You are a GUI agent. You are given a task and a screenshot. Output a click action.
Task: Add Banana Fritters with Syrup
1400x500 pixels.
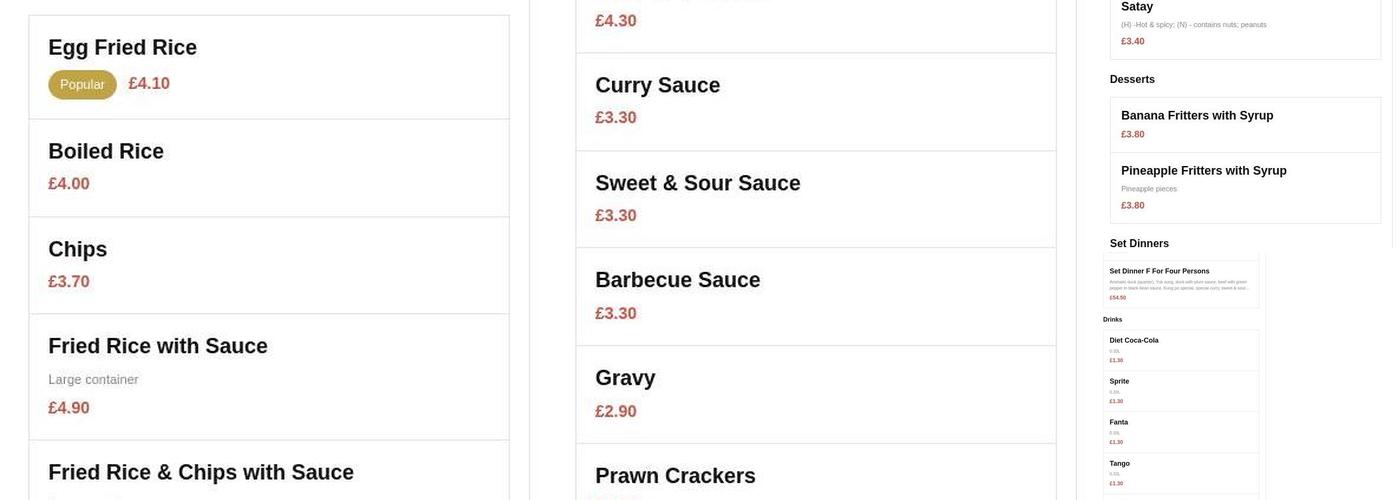(x=1245, y=124)
